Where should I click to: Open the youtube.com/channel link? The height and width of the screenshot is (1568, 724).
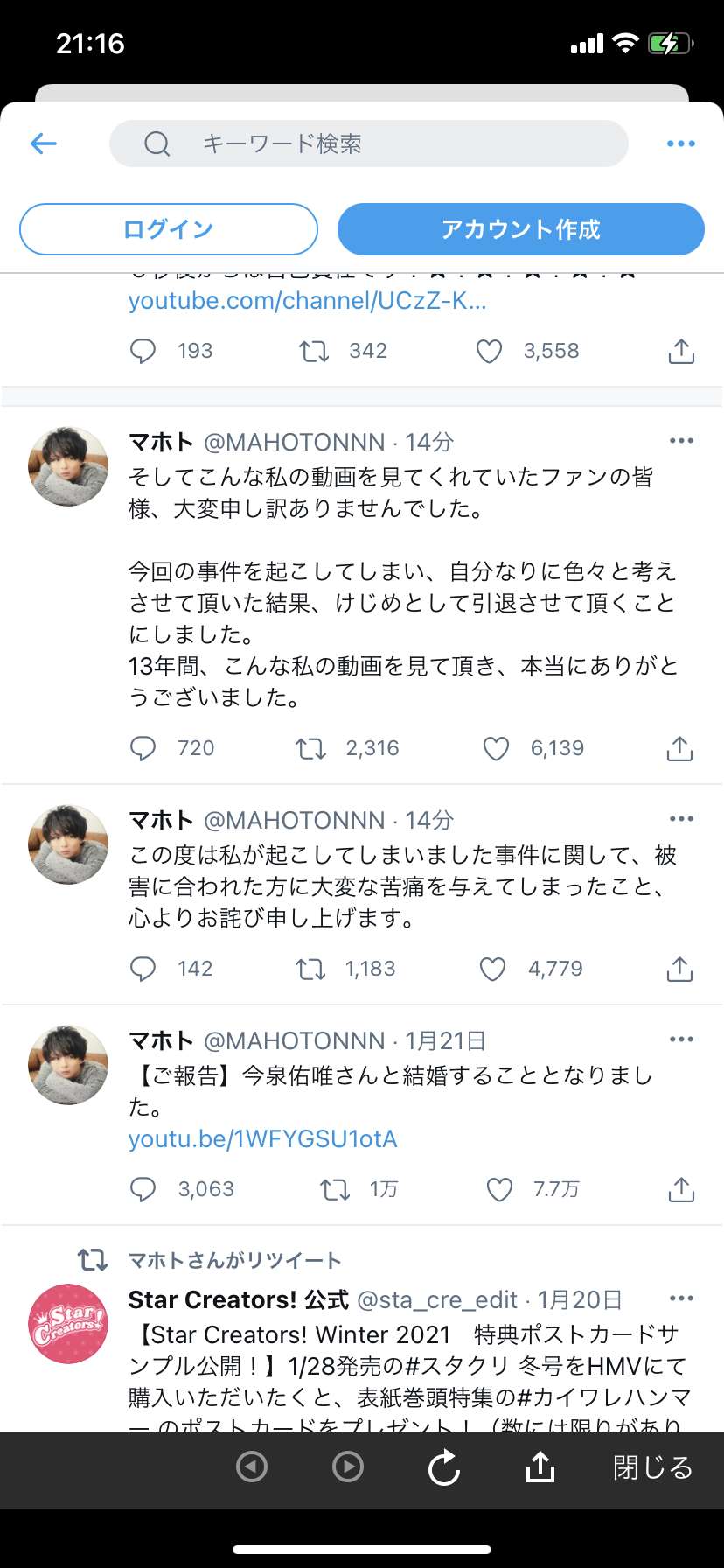308,301
